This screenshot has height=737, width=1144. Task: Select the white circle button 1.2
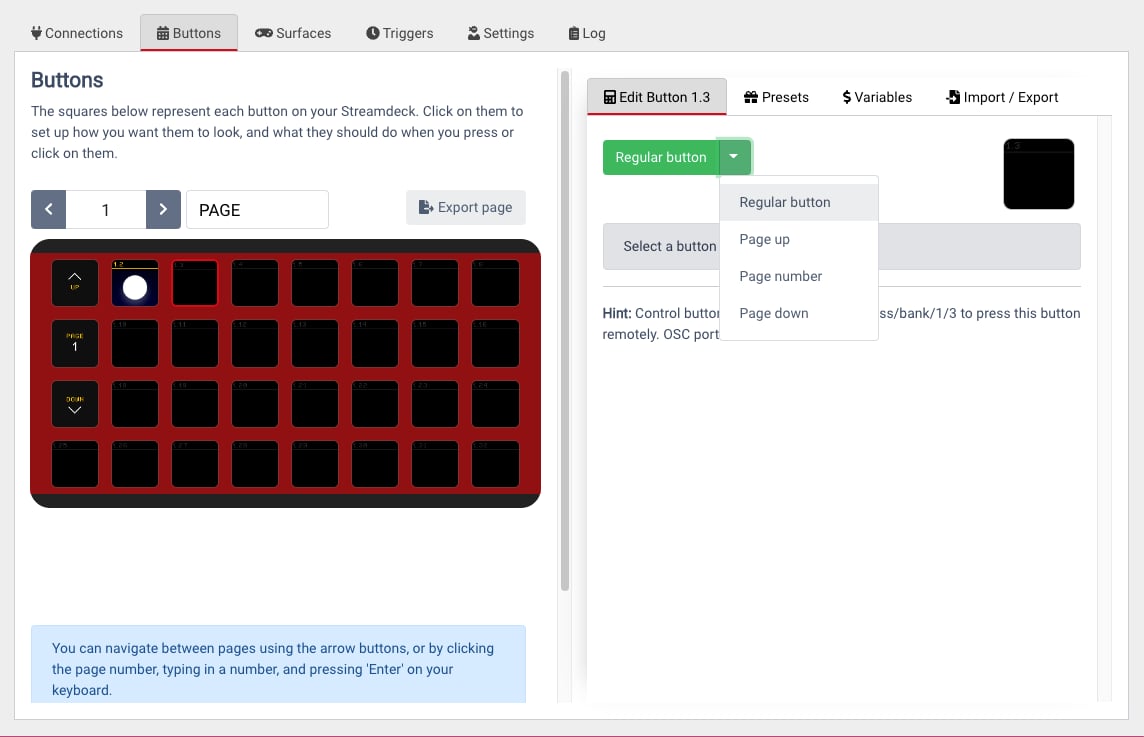pos(135,282)
